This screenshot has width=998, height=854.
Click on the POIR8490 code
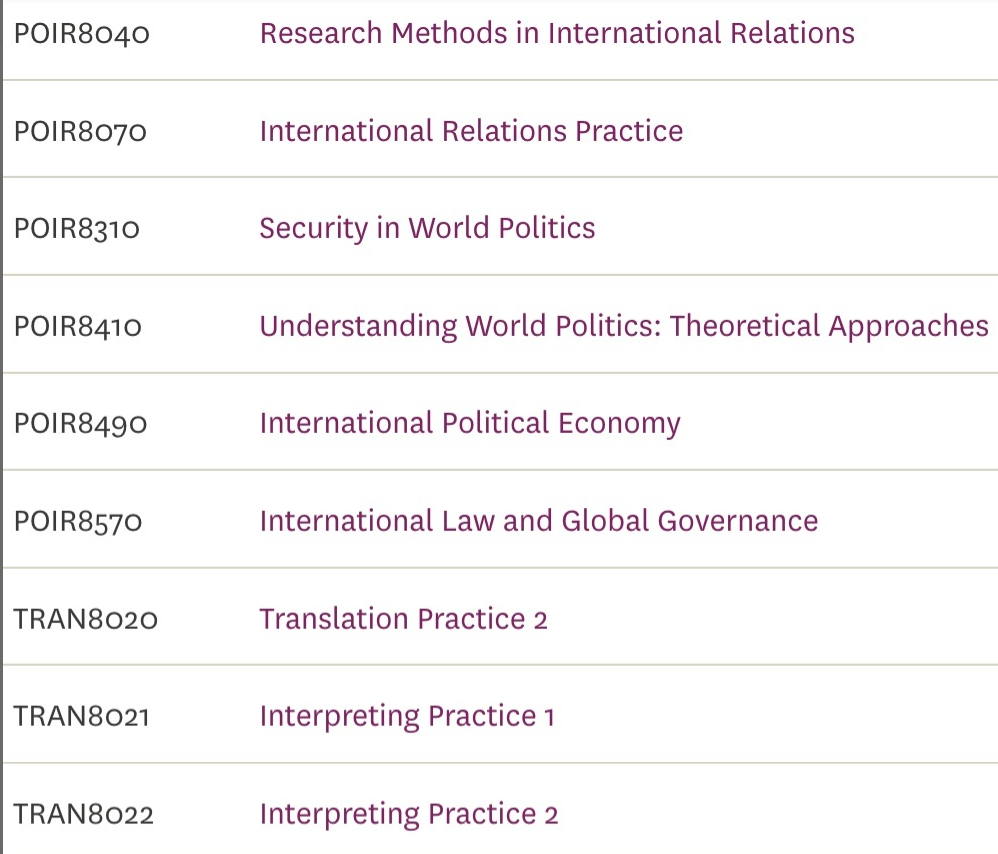(x=81, y=424)
